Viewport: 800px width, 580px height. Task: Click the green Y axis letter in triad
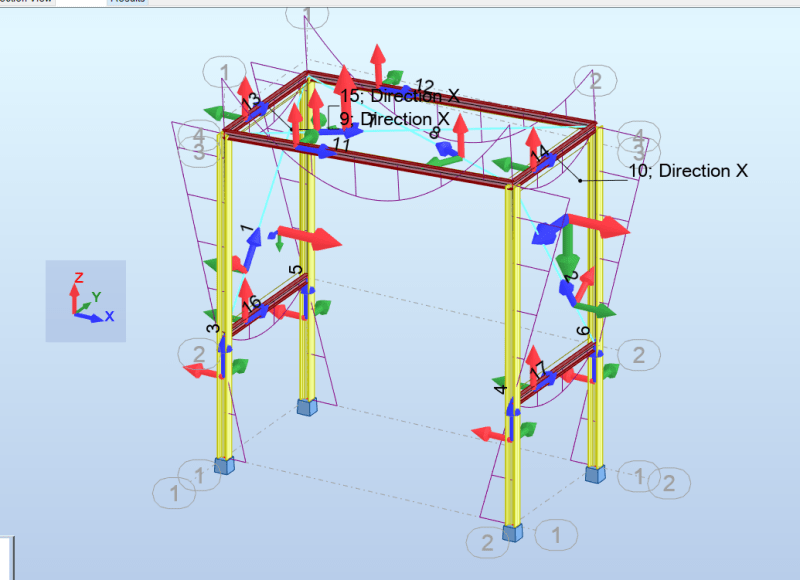point(96,296)
